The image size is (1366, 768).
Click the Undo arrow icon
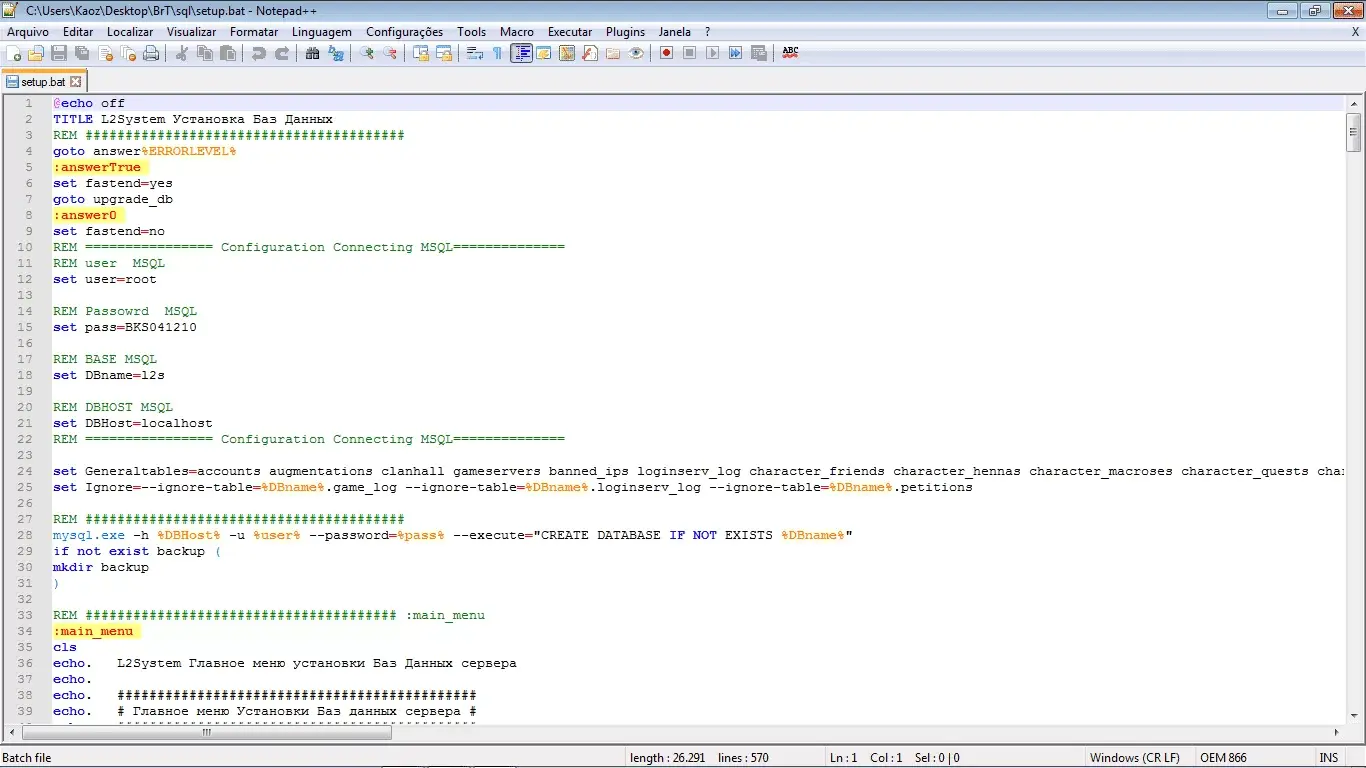pyautogui.click(x=259, y=53)
